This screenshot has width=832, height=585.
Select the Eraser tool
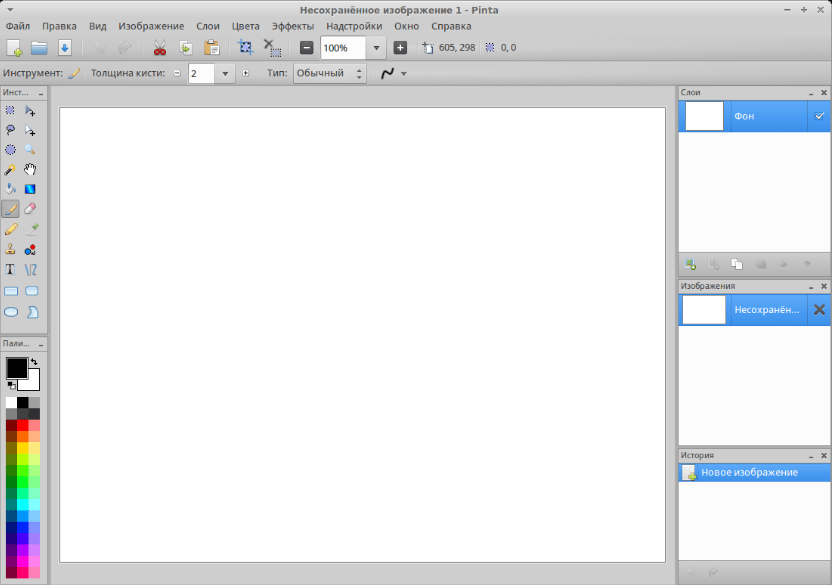click(x=30, y=209)
